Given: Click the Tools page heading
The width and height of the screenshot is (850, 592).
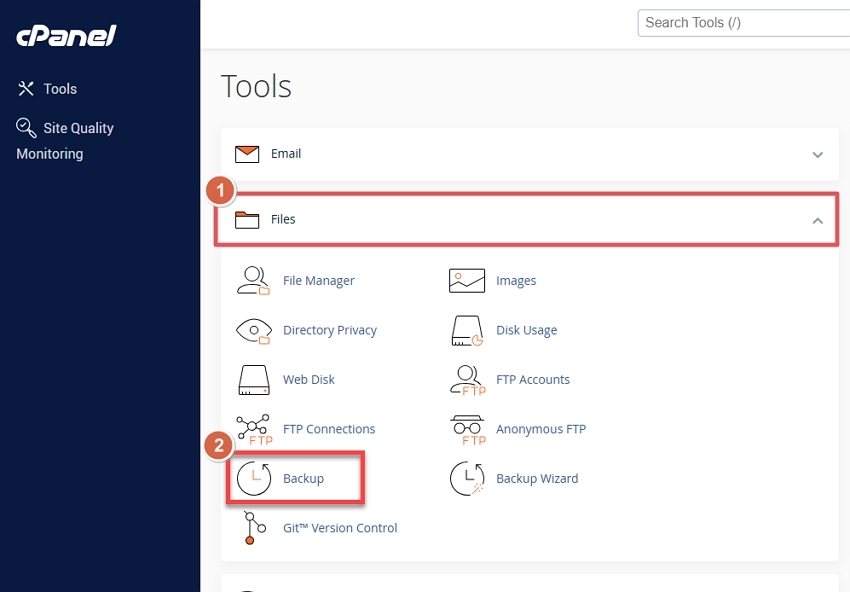Looking at the screenshot, I should tap(256, 87).
